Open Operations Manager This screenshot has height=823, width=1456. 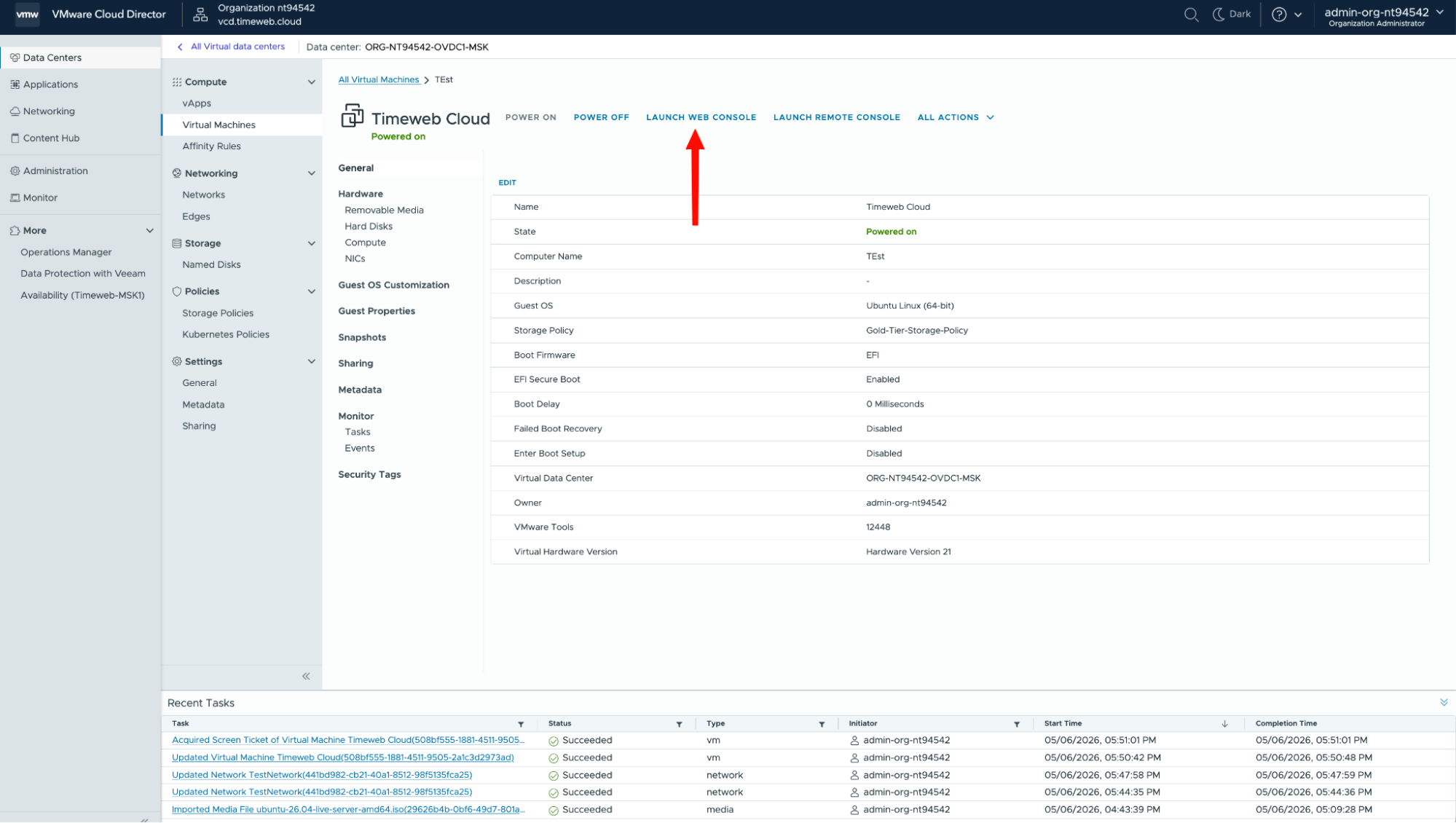pyautogui.click(x=66, y=252)
